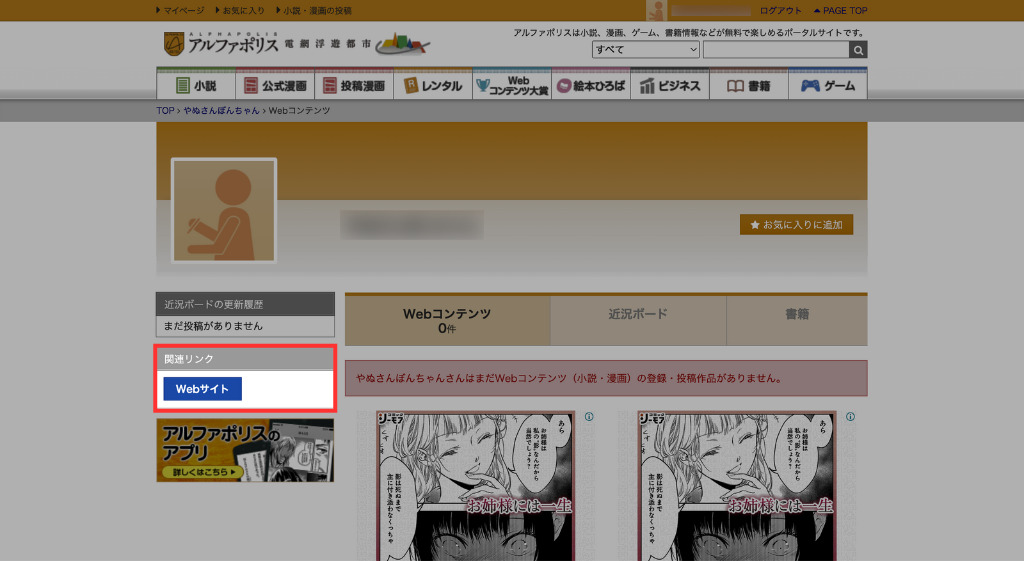Click the right manga advertisement image
1024x561 pixels.
coord(737,485)
